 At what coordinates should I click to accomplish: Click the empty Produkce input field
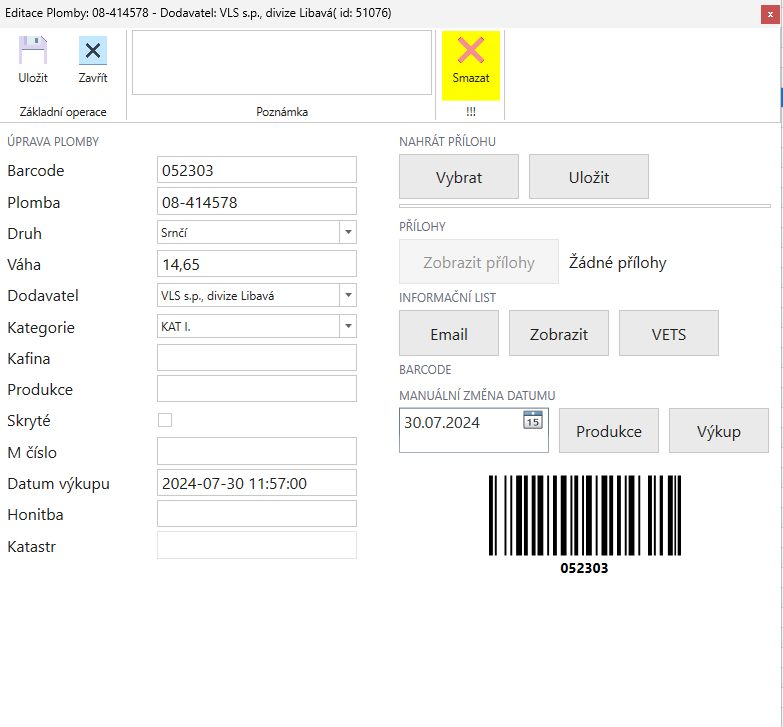click(257, 388)
